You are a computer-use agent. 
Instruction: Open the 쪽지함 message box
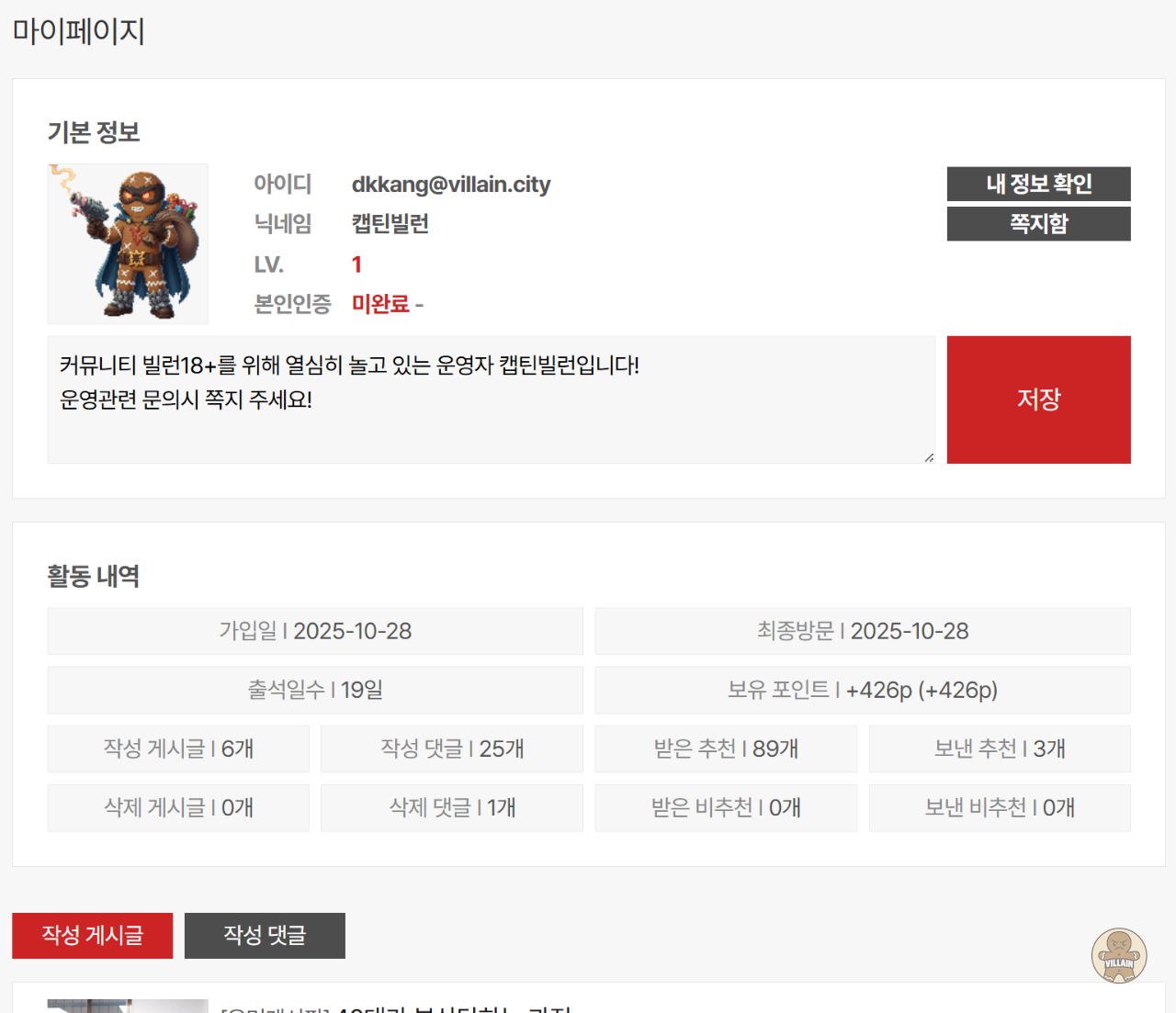tap(1038, 224)
